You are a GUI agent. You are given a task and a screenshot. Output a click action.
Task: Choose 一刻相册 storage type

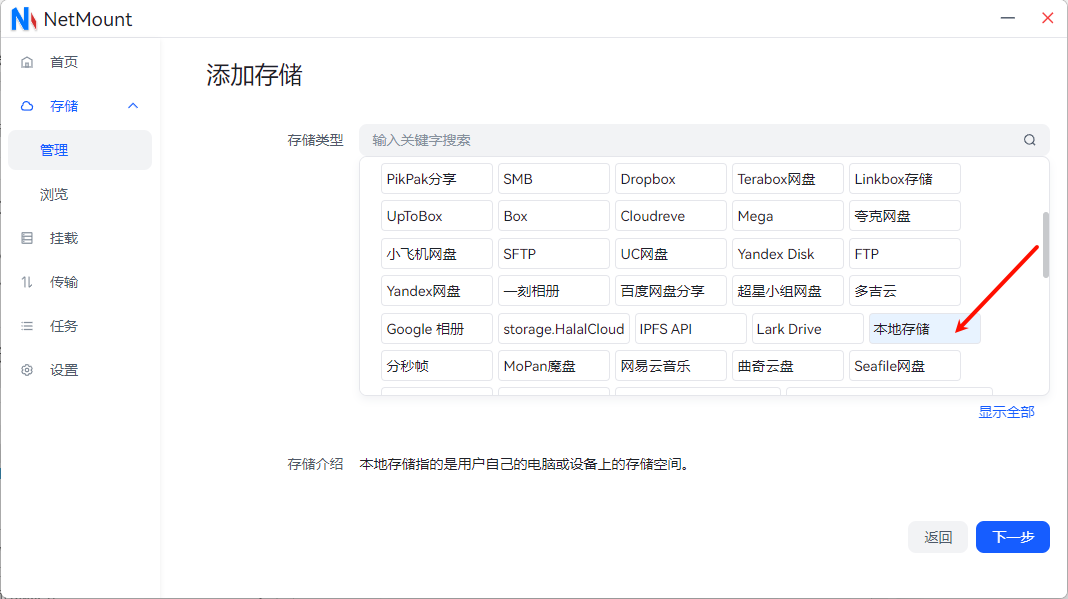pyautogui.click(x=554, y=291)
